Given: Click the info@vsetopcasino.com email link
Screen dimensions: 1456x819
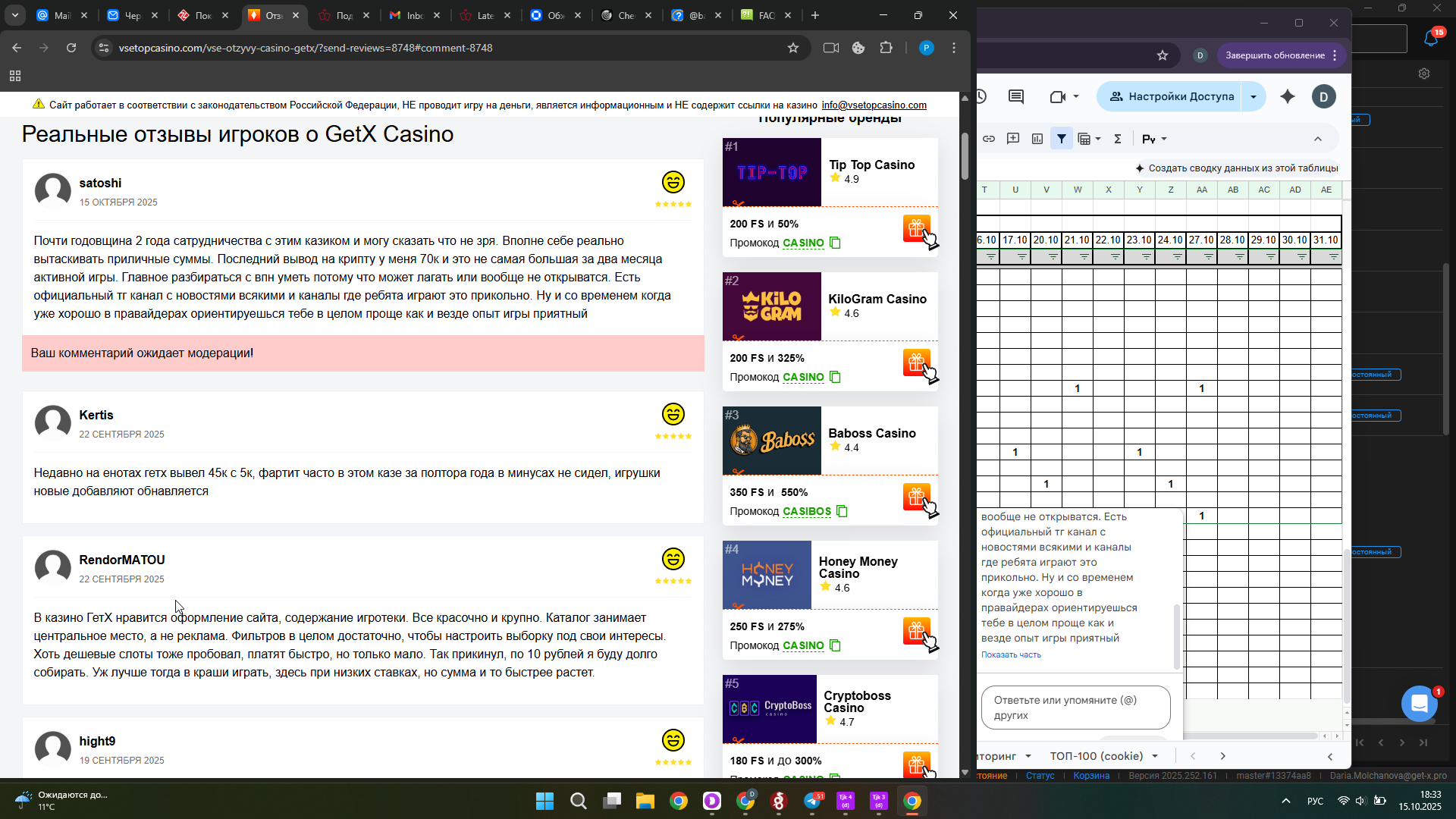Looking at the screenshot, I should coord(874,105).
